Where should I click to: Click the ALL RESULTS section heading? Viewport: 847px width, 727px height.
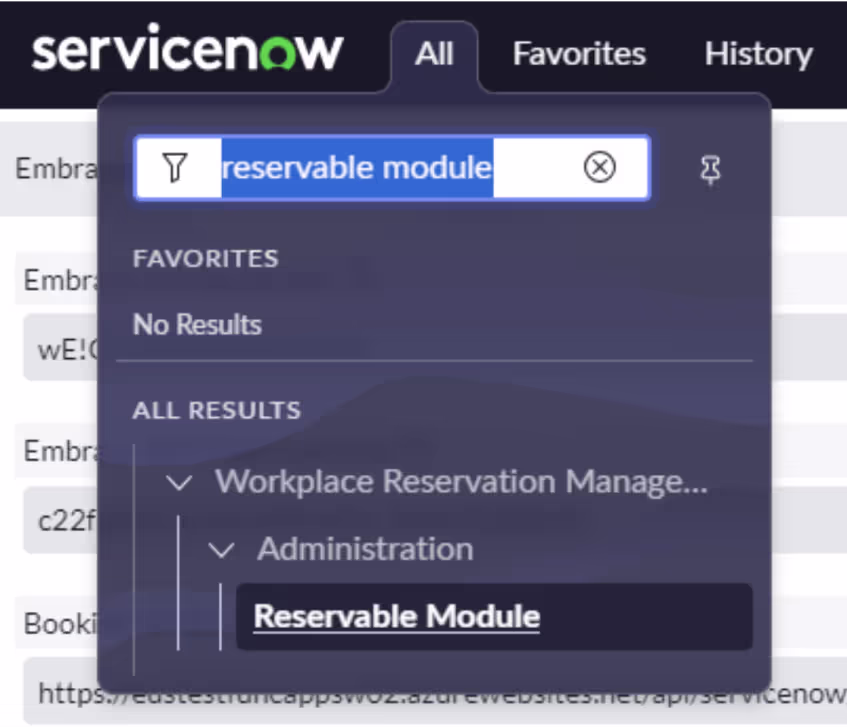click(217, 410)
